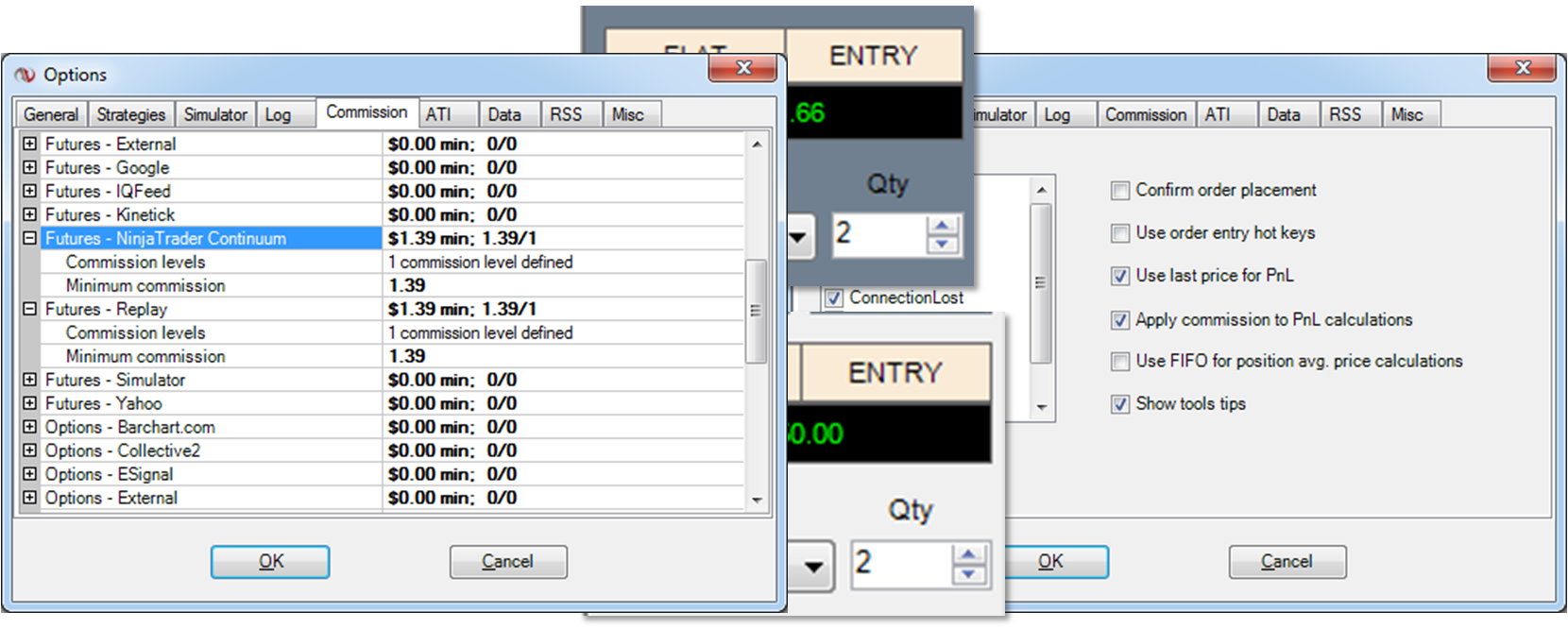This screenshot has height=629, width=1568.
Task: Expand the Futures - Kinetick row
Action: coord(29,214)
